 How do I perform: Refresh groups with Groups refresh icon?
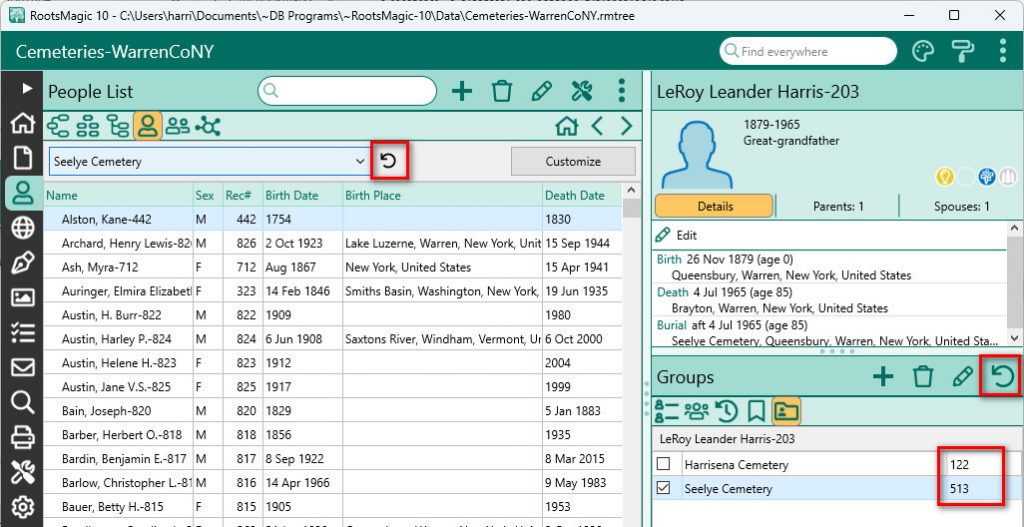pyautogui.click(x=1002, y=377)
